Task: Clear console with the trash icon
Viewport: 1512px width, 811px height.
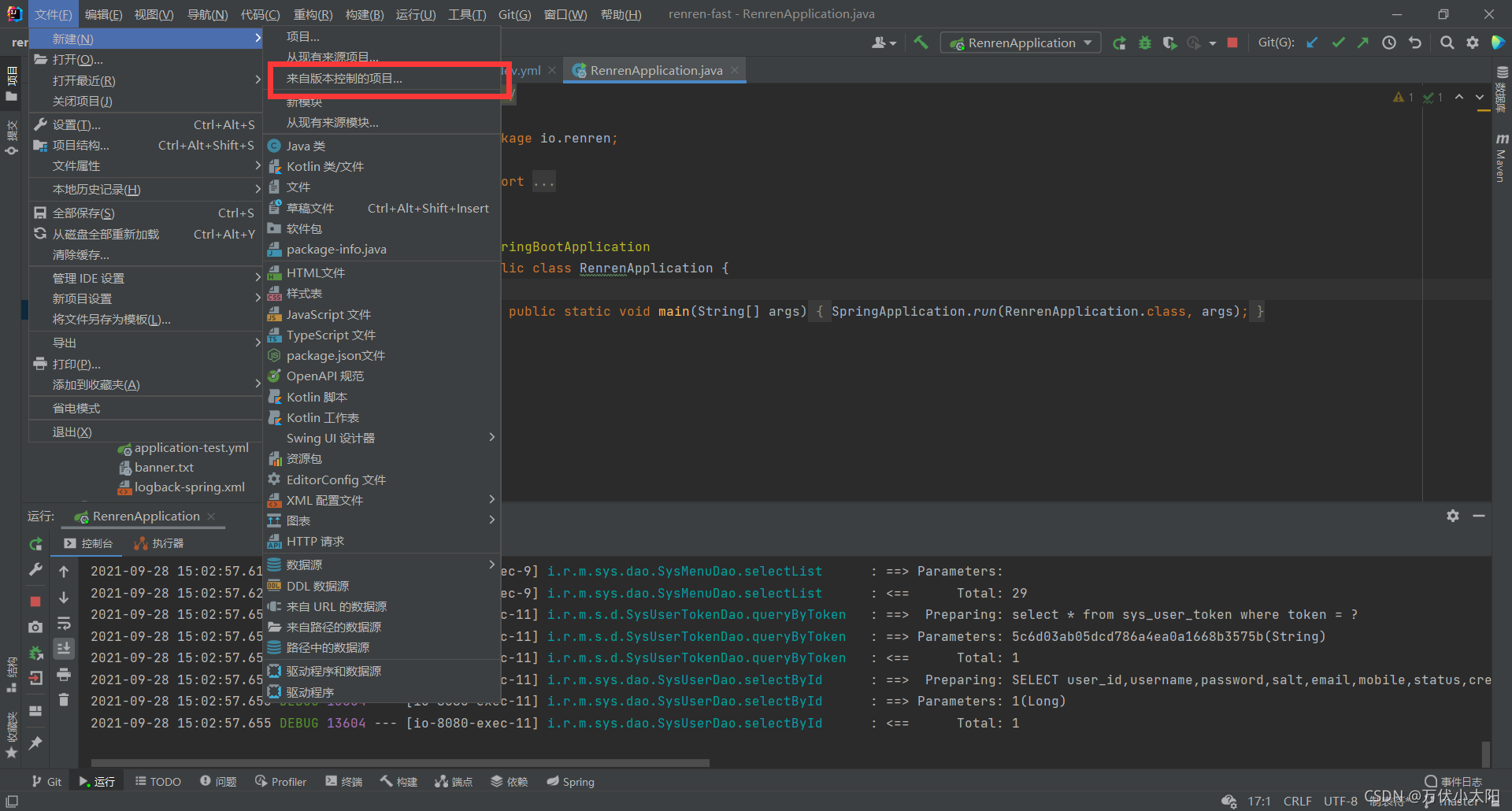Action: 64,699
